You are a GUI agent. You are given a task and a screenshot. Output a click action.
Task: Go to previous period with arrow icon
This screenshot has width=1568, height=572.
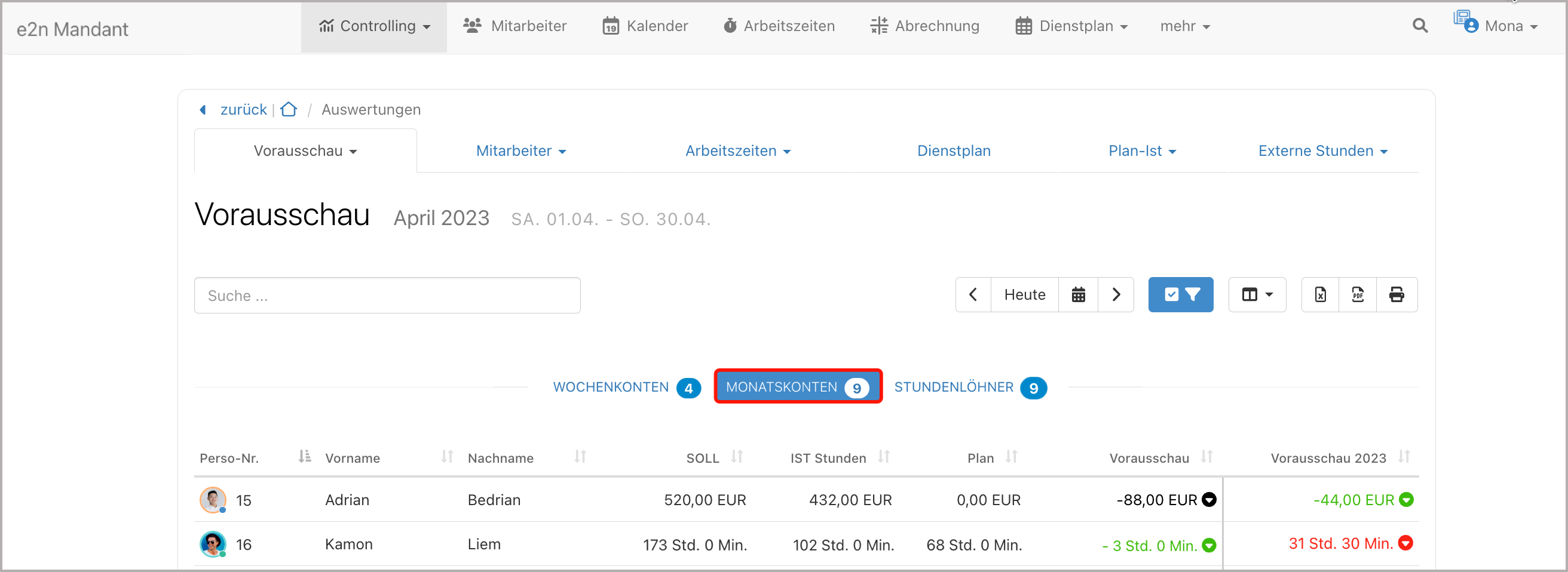click(972, 294)
